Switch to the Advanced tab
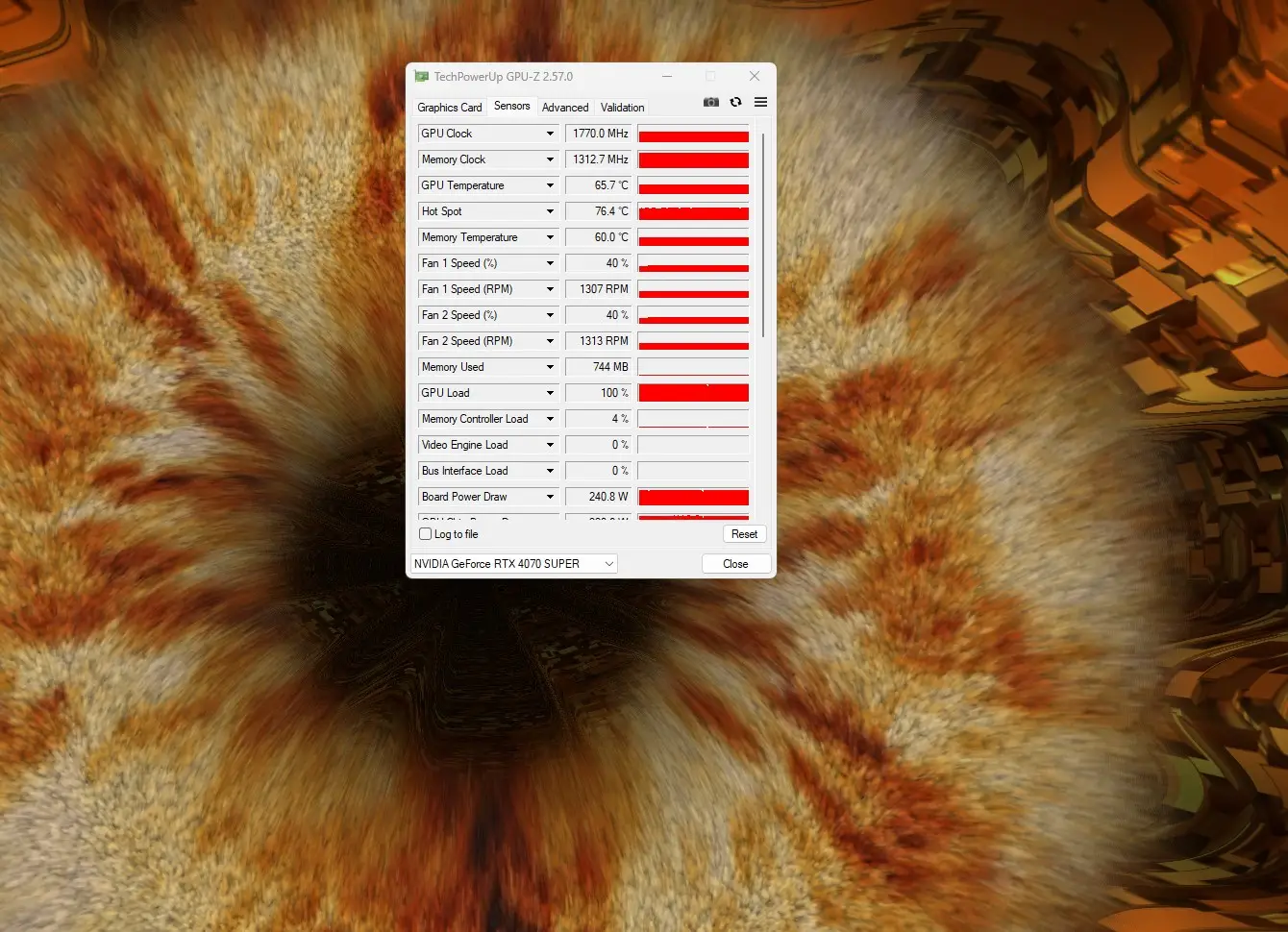This screenshot has height=932, width=1288. pyautogui.click(x=565, y=108)
